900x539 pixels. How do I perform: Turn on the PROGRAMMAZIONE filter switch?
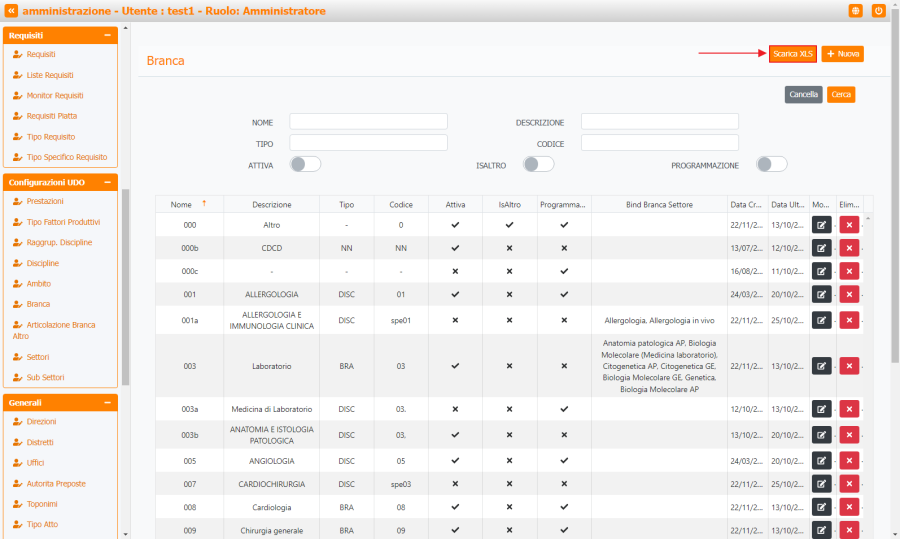[x=771, y=164]
